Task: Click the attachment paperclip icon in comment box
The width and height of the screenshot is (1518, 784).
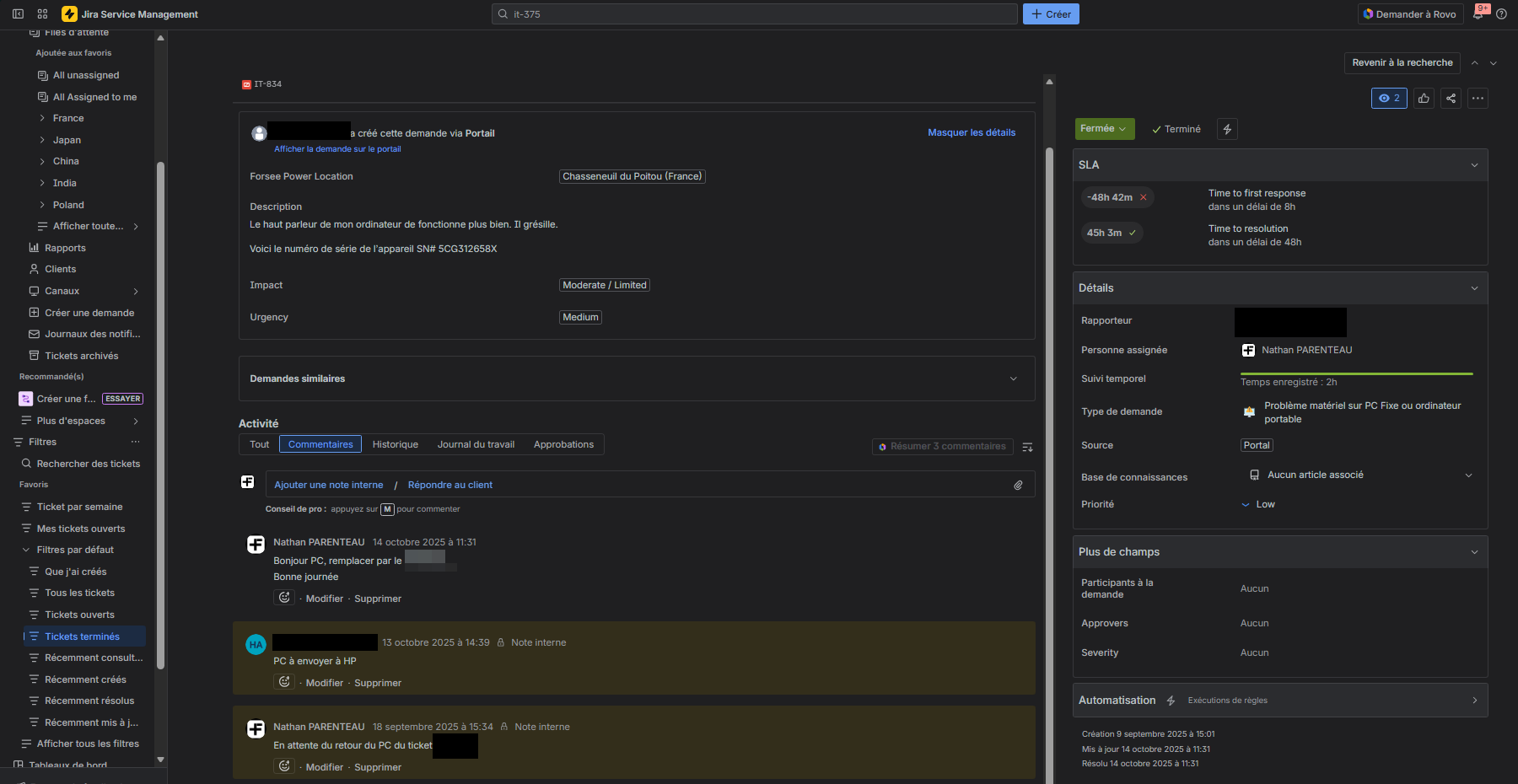Action: [1018, 485]
